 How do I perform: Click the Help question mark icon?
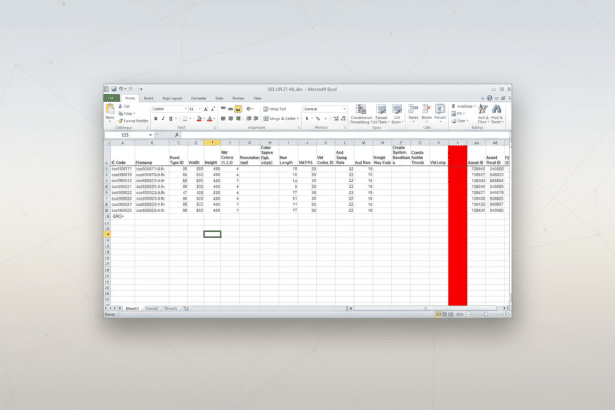click(x=489, y=98)
